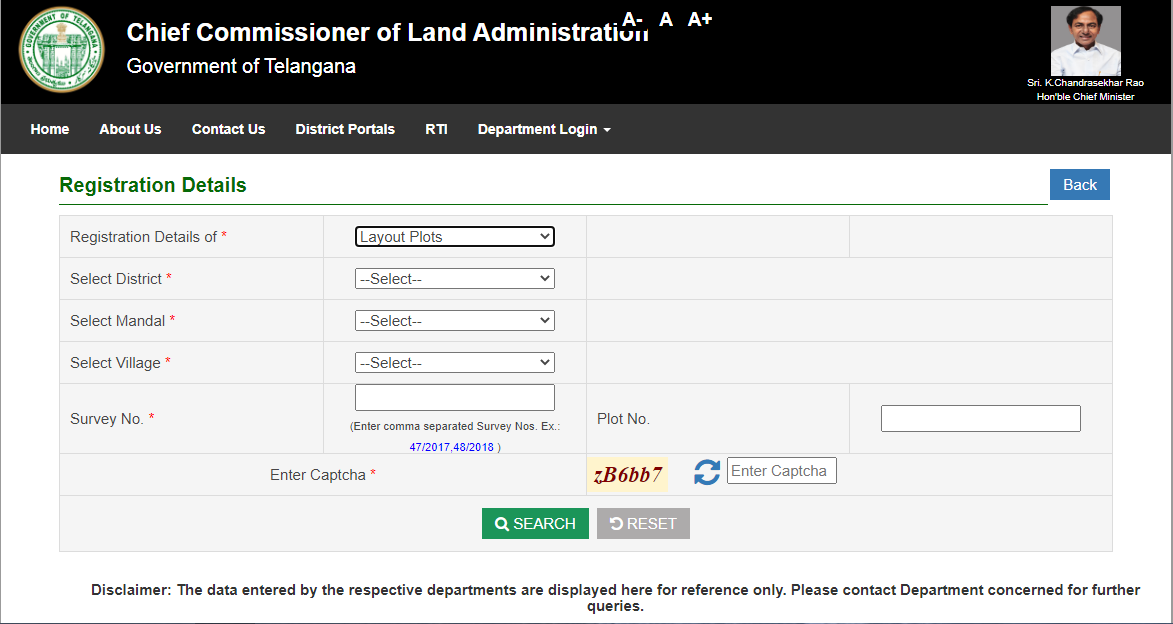This screenshot has width=1173, height=624.
Task: Click into the Enter Captcha text box
Action: (781, 471)
